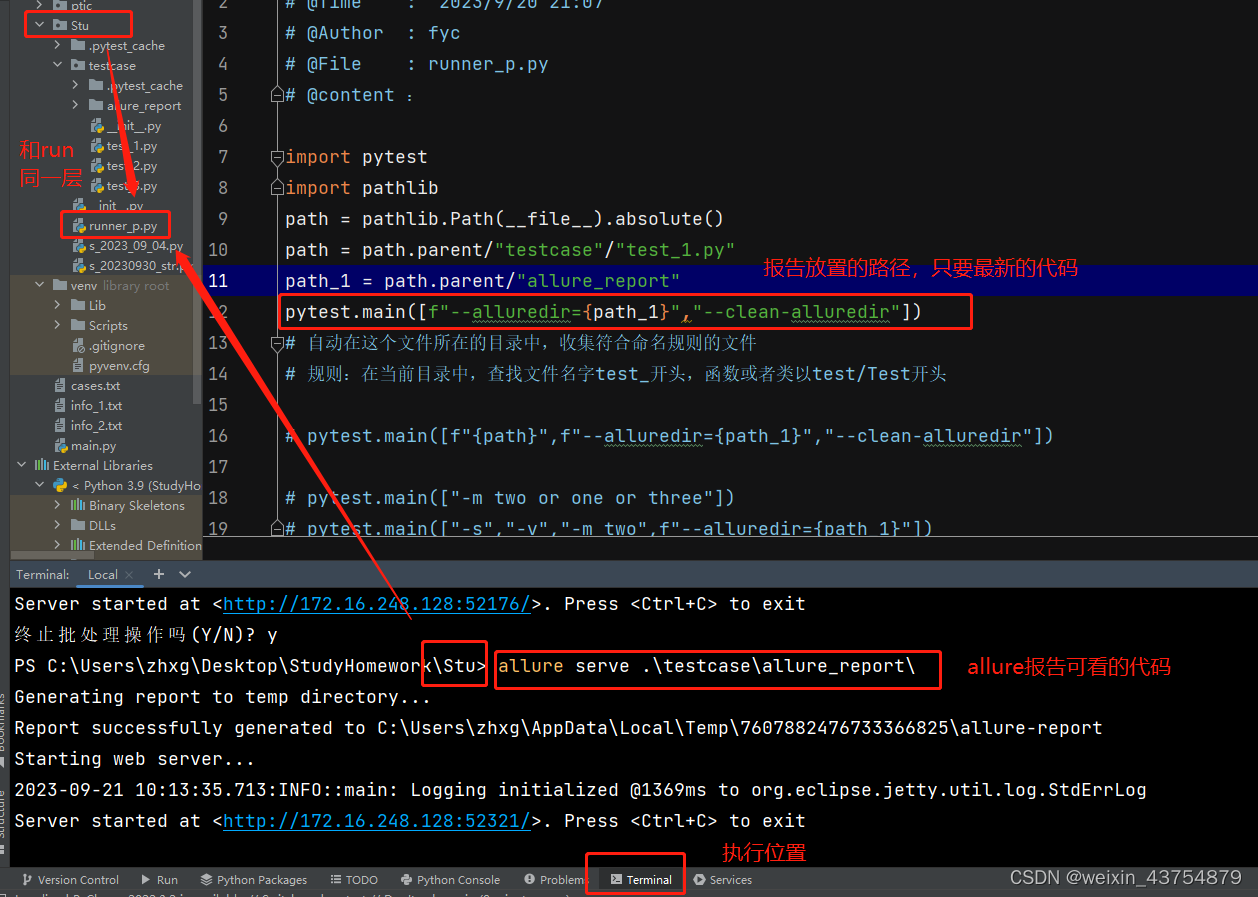The image size is (1258, 897).
Task: Click the pytest.main alluredir code line 12
Action: (603, 312)
